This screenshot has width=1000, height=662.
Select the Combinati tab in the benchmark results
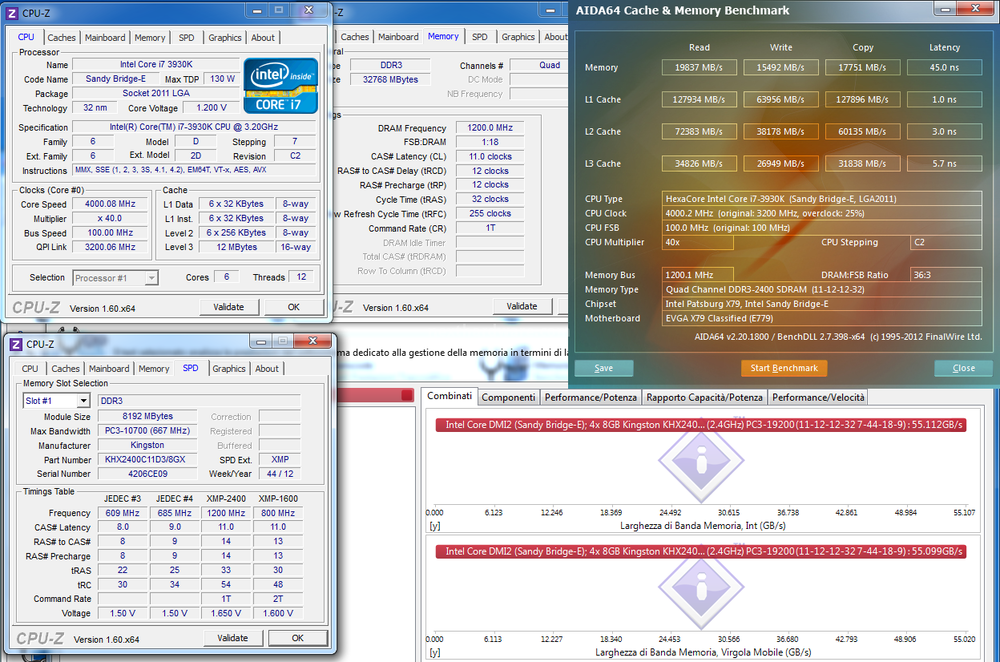(450, 396)
